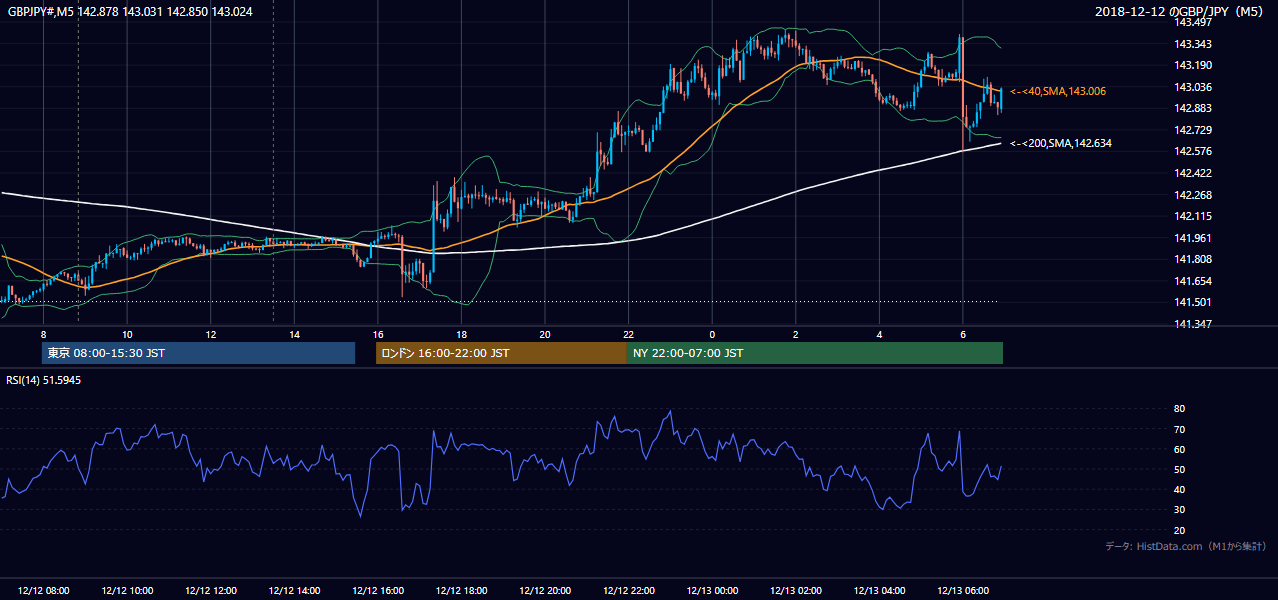The height and width of the screenshot is (600, 1278).
Task: Click hour label 12 under price chart
Action: (210, 334)
